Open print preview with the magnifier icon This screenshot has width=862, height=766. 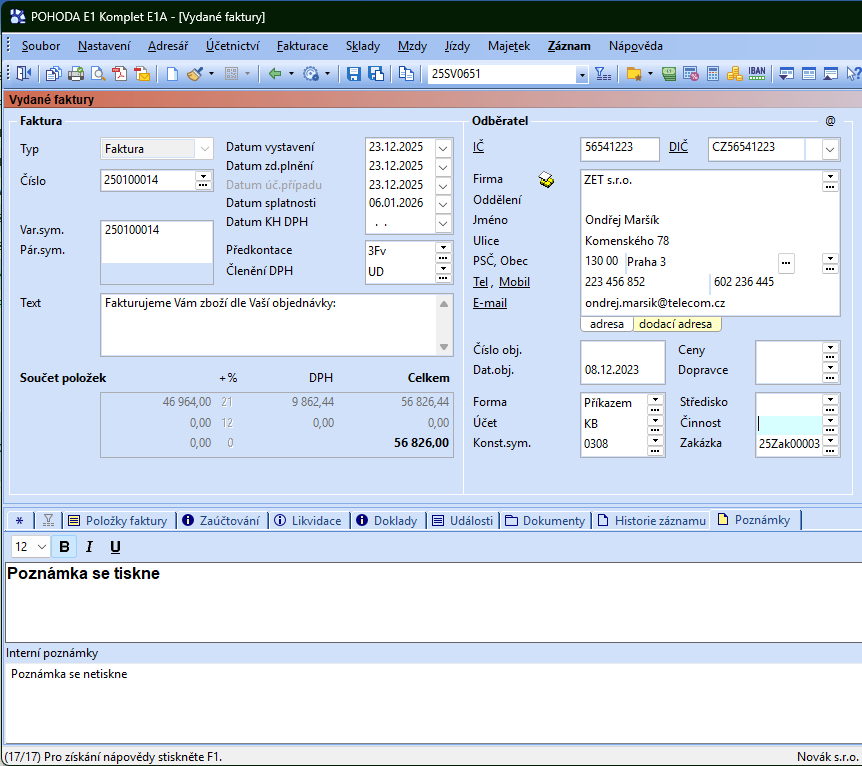[x=98, y=74]
